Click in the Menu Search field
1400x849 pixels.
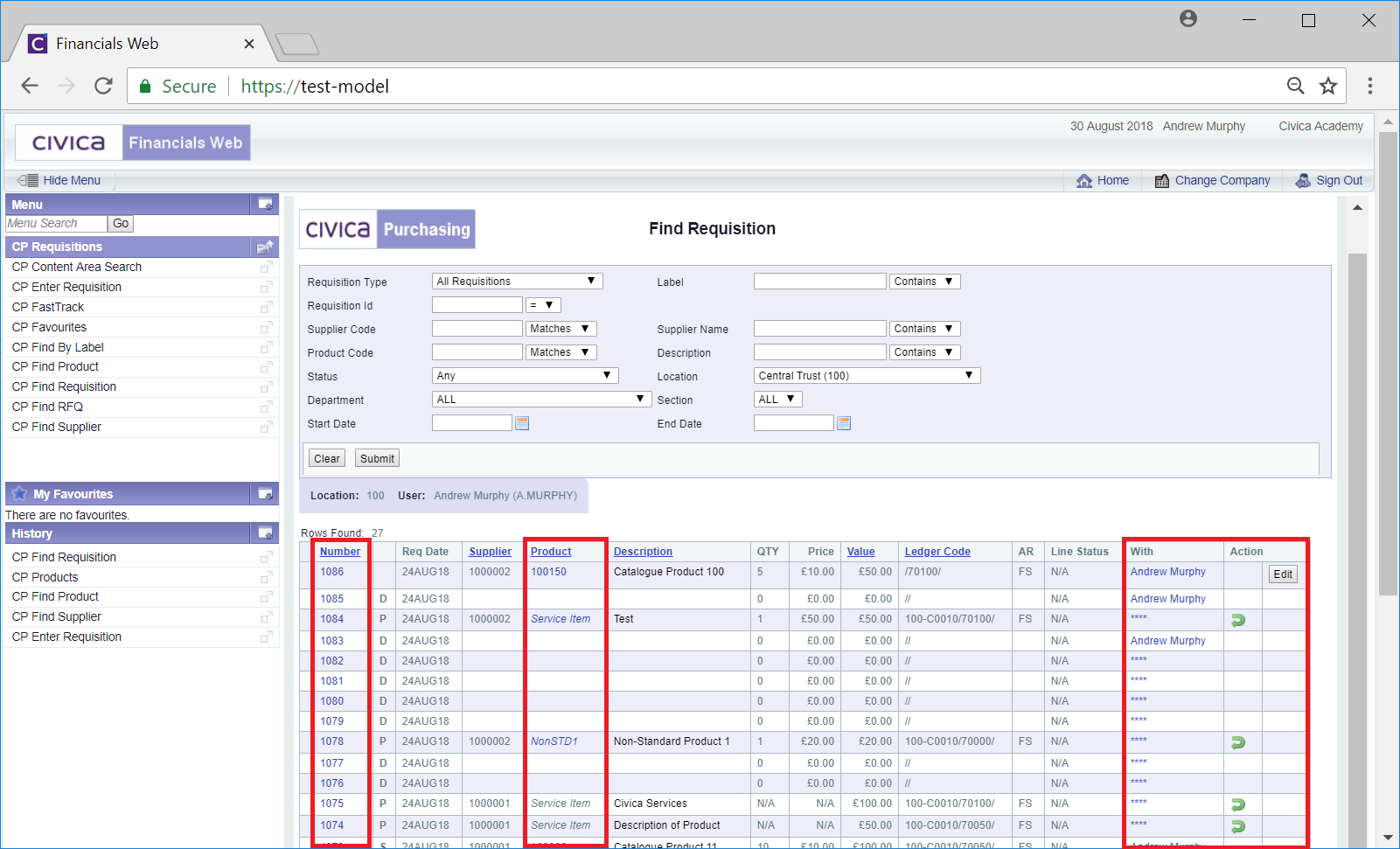pyautogui.click(x=56, y=224)
